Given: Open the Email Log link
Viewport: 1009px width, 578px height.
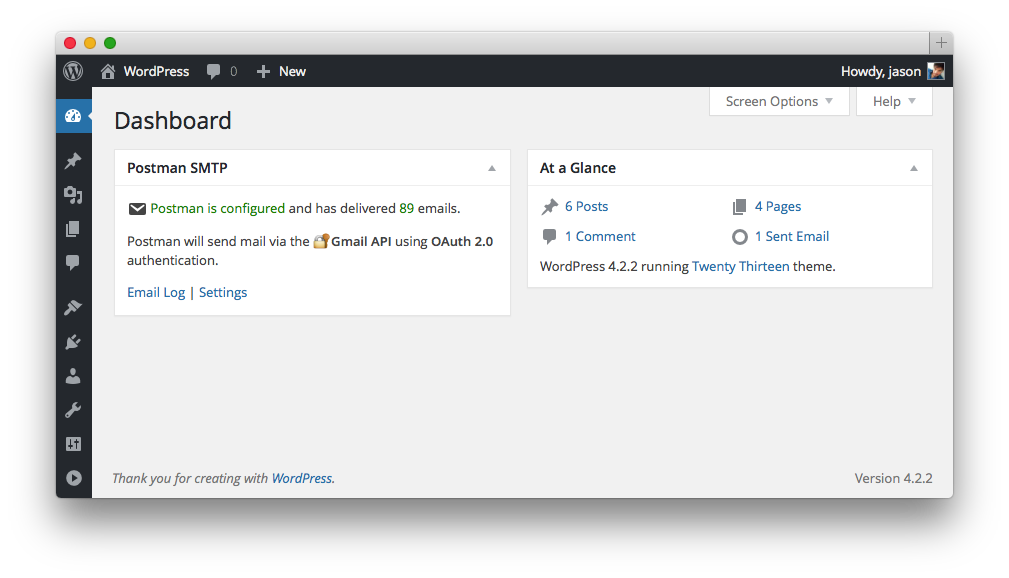Looking at the screenshot, I should (156, 292).
